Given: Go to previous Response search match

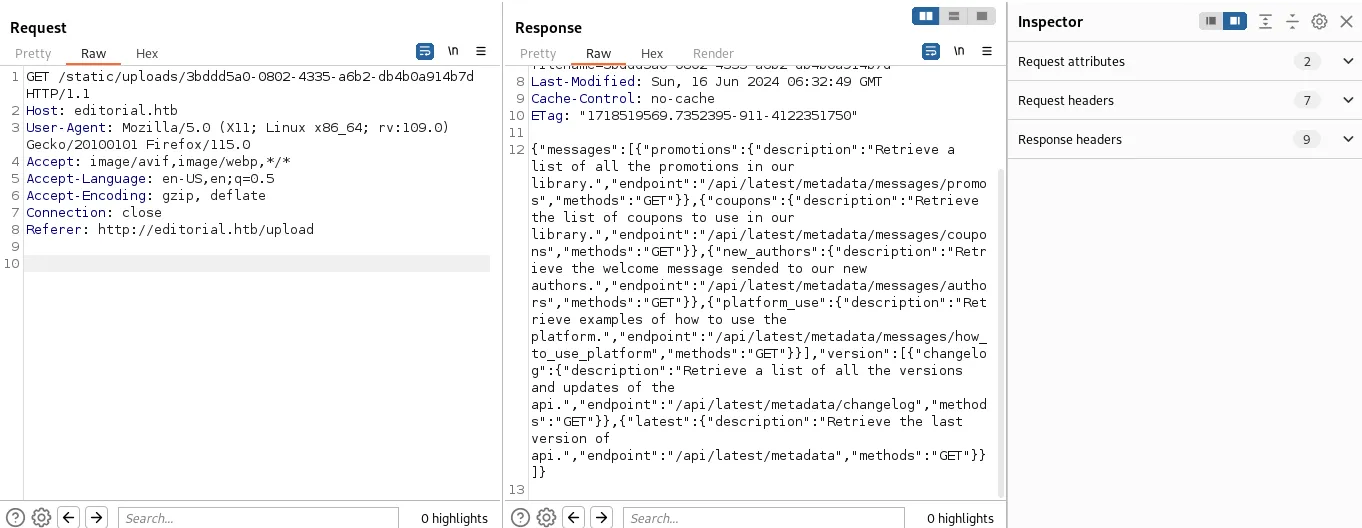Looking at the screenshot, I should point(574,517).
